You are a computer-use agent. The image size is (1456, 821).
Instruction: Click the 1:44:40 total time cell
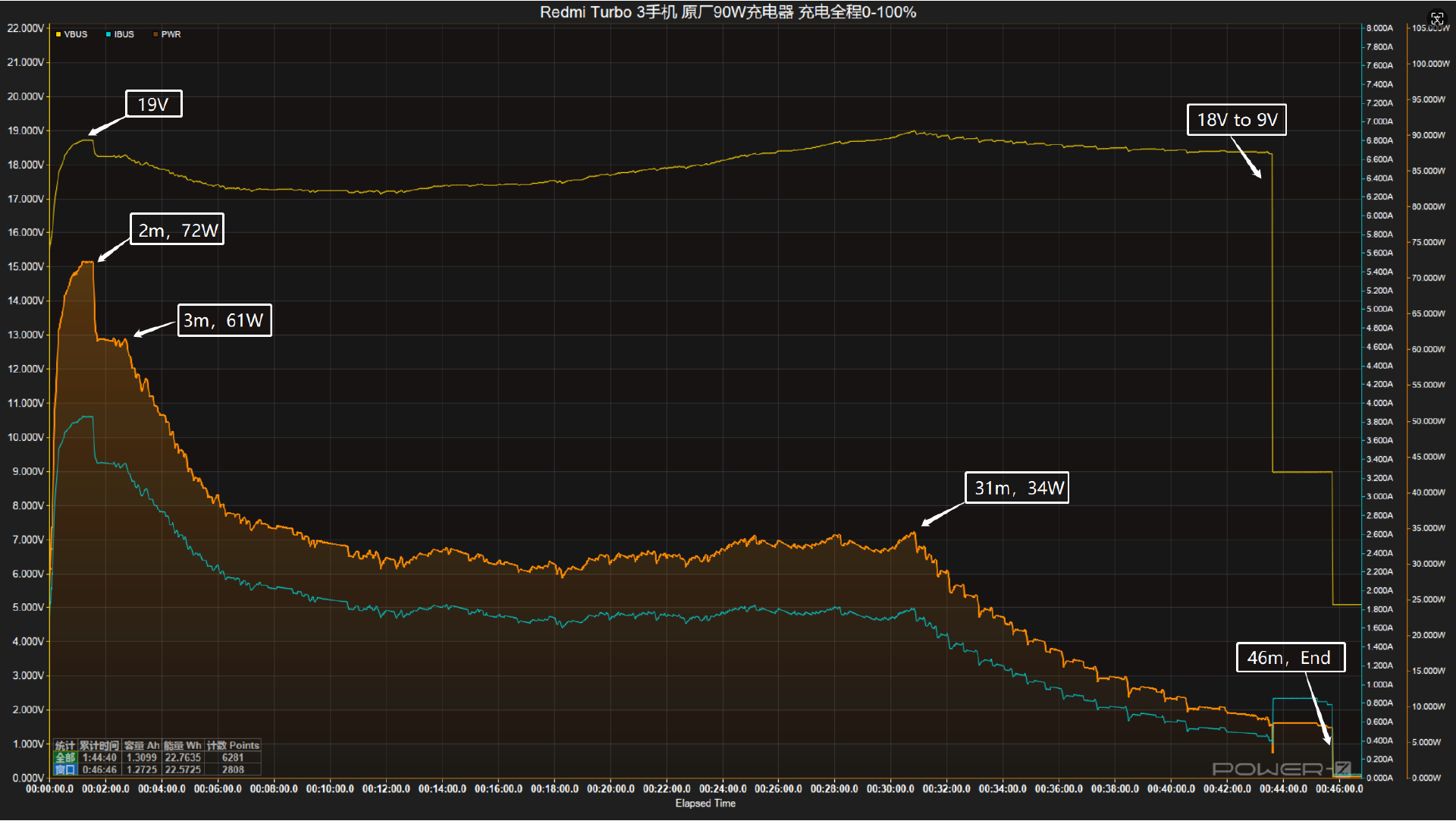click(99, 757)
